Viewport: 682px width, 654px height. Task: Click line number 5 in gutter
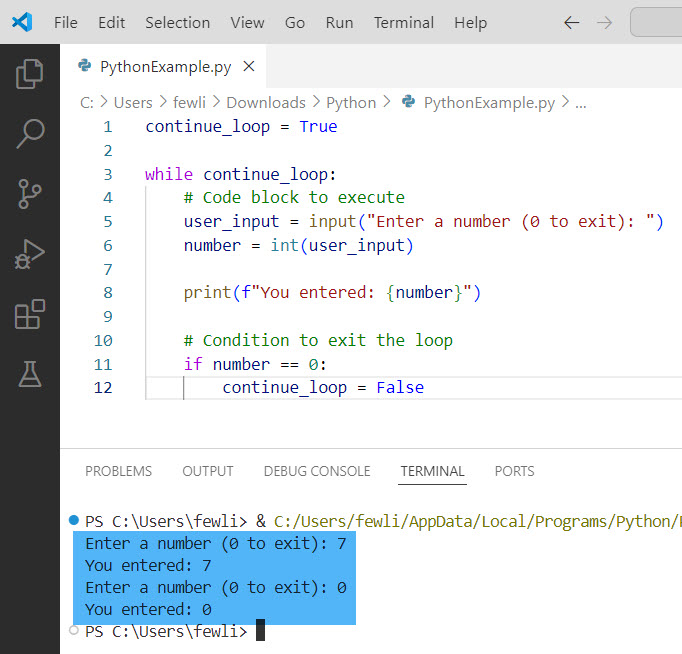pyautogui.click(x=108, y=222)
